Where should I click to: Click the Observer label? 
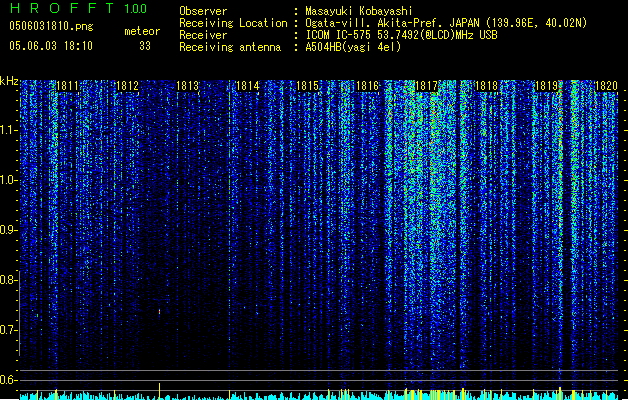coord(203,11)
